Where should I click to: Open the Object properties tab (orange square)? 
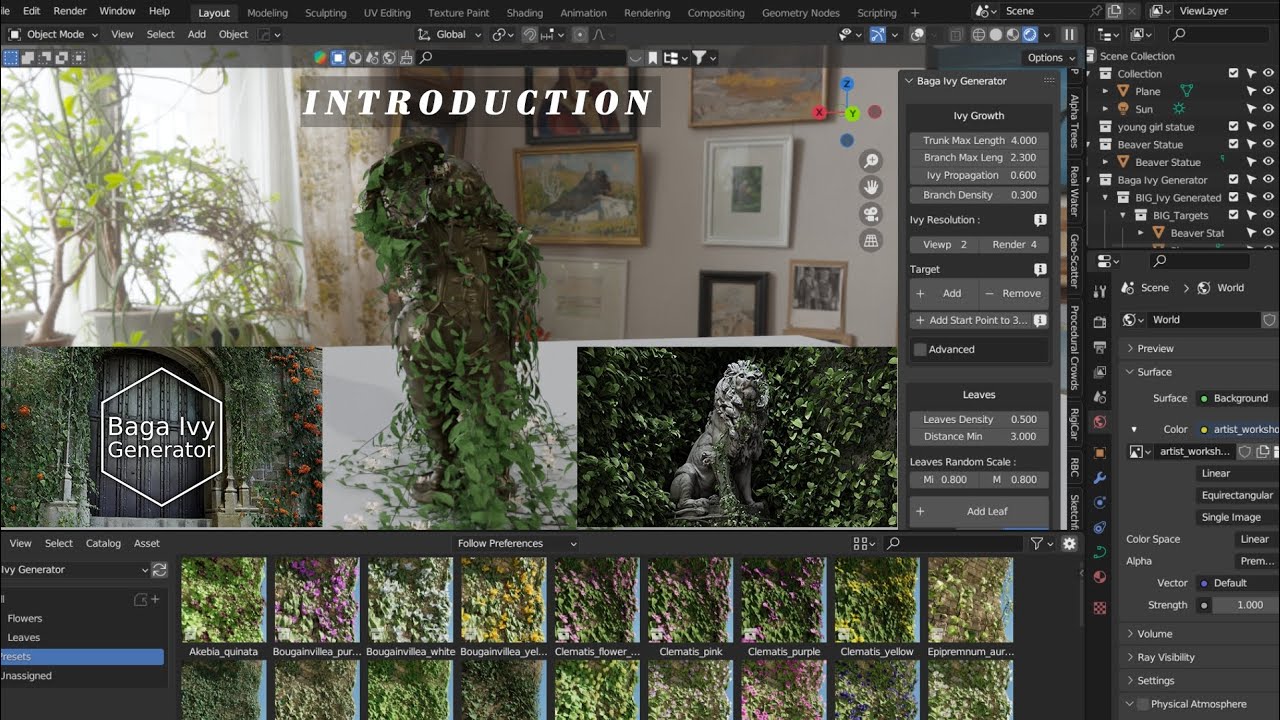pyautogui.click(x=1100, y=452)
